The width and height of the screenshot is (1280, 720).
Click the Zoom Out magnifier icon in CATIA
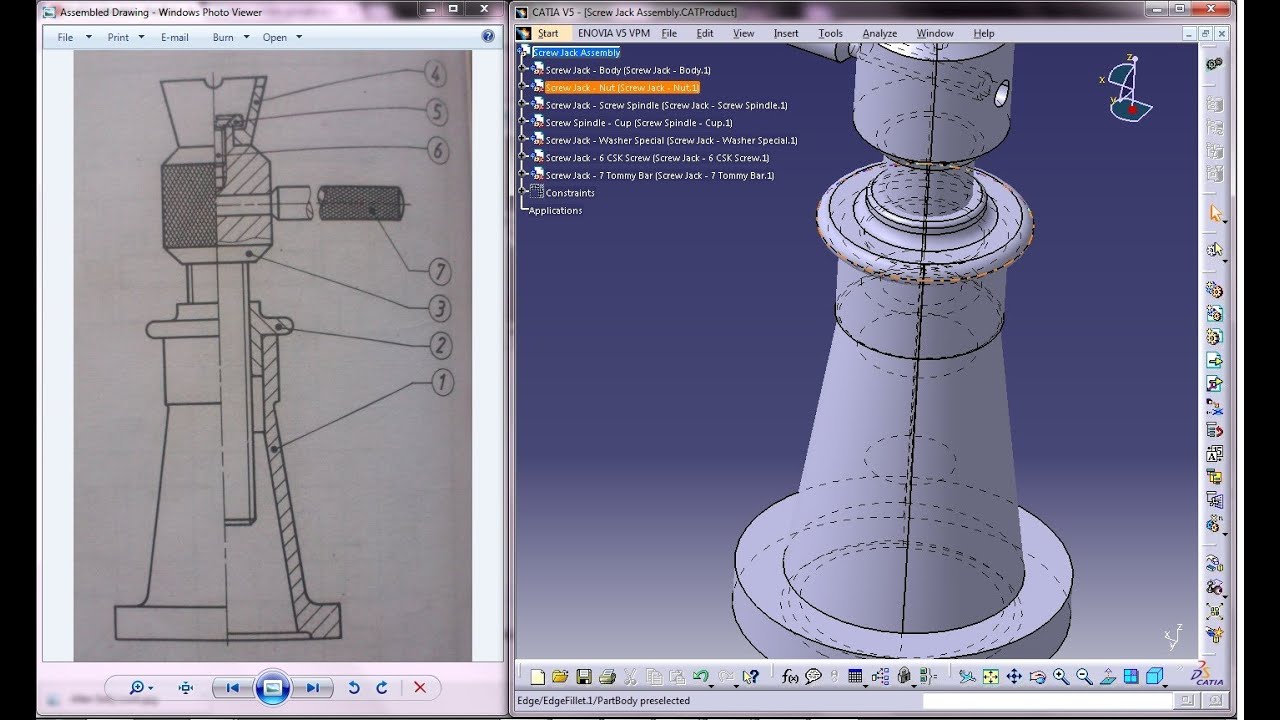point(1084,676)
